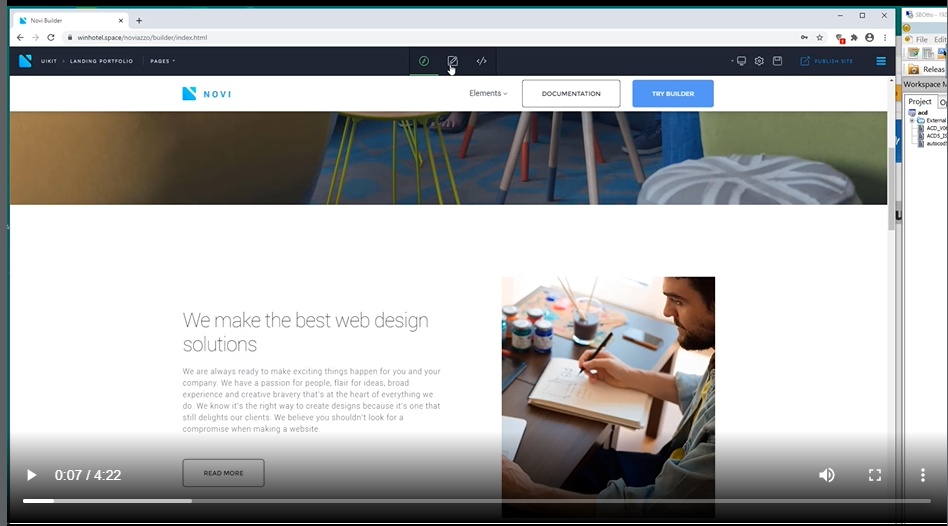Image resolution: width=948 pixels, height=526 pixels.
Task: Expand the Elements menu on the page
Action: 488,94
